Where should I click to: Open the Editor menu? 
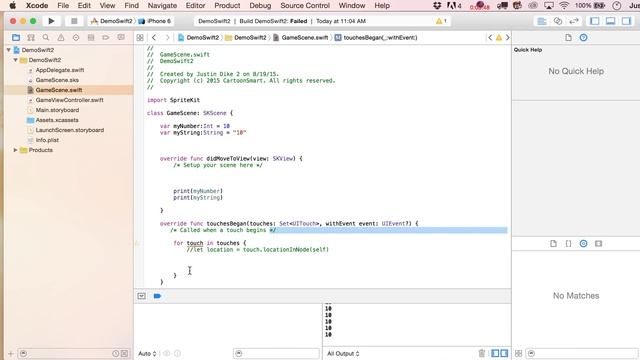click(x=195, y=6)
